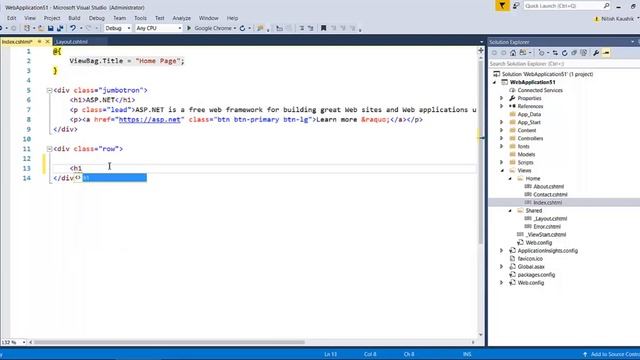Toggle the pin on Index.cshtml tab

pyautogui.click(x=40, y=42)
